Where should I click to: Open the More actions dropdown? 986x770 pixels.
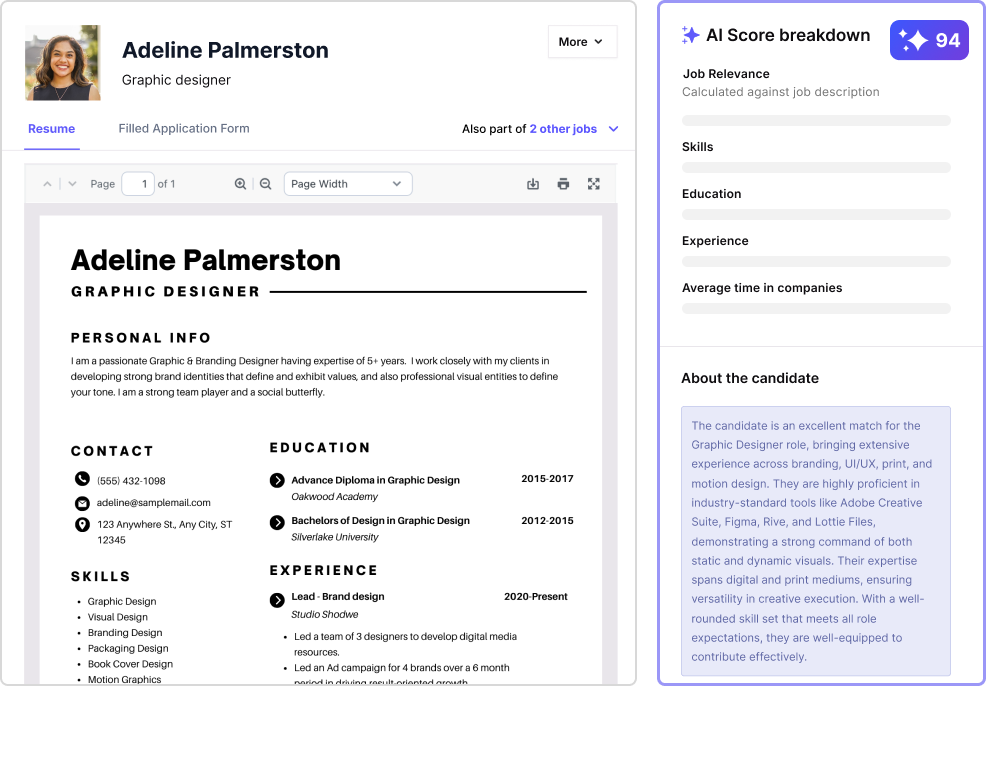tap(582, 42)
